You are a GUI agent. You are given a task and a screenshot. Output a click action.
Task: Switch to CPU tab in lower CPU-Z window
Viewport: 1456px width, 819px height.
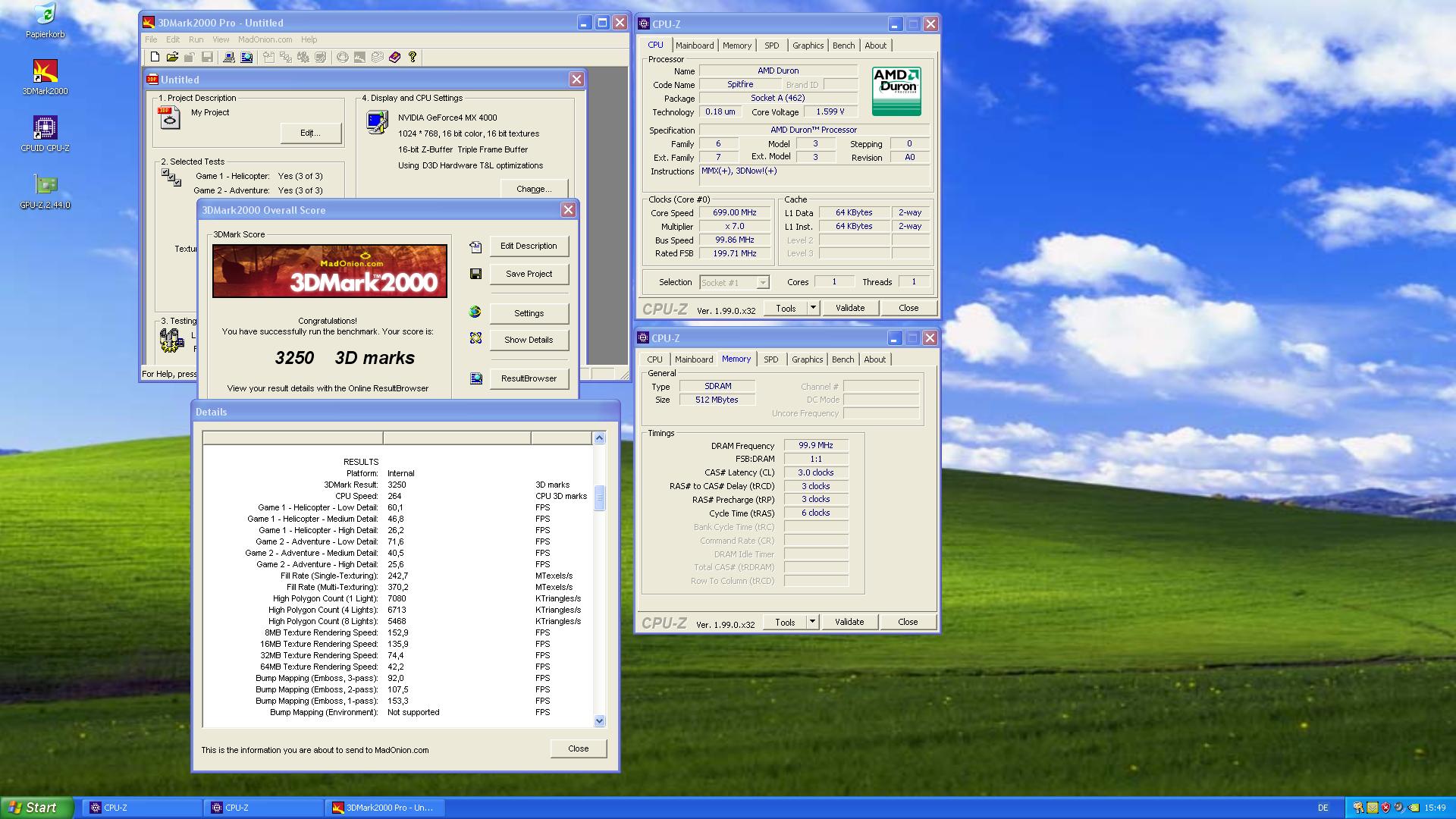pos(654,359)
